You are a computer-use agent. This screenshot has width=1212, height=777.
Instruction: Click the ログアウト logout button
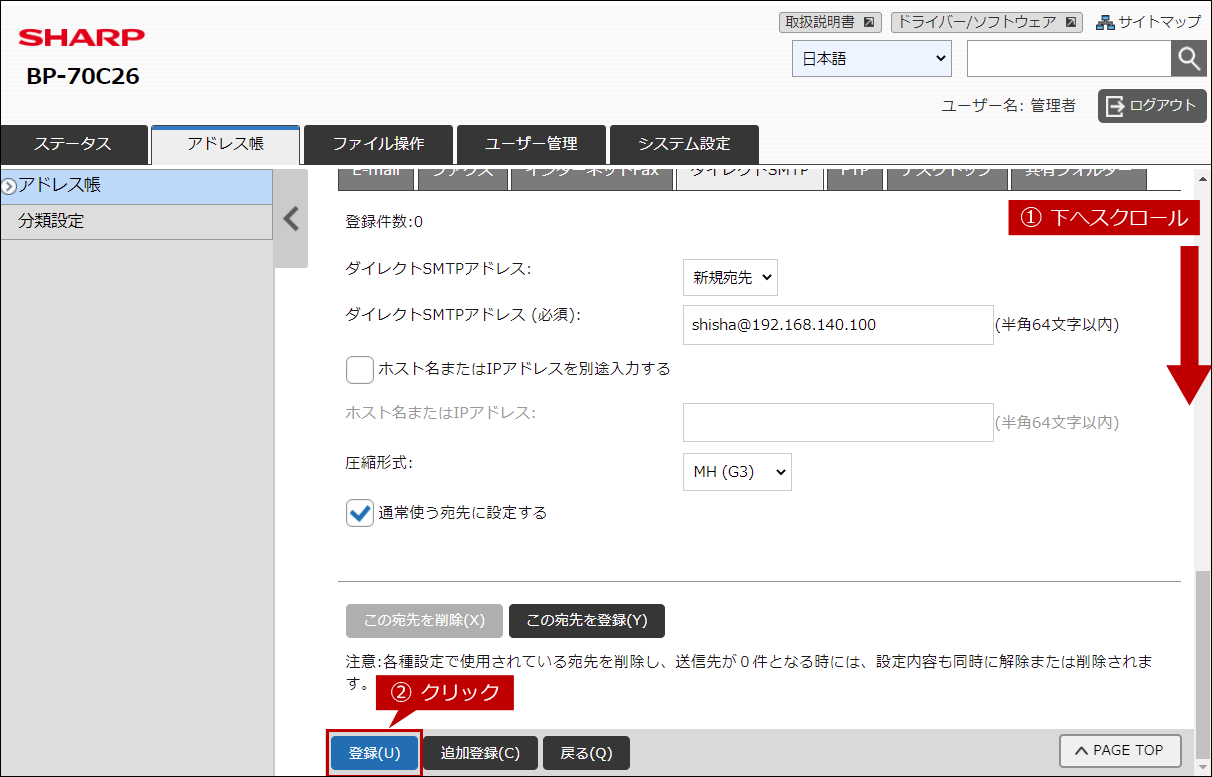[x=1152, y=105]
